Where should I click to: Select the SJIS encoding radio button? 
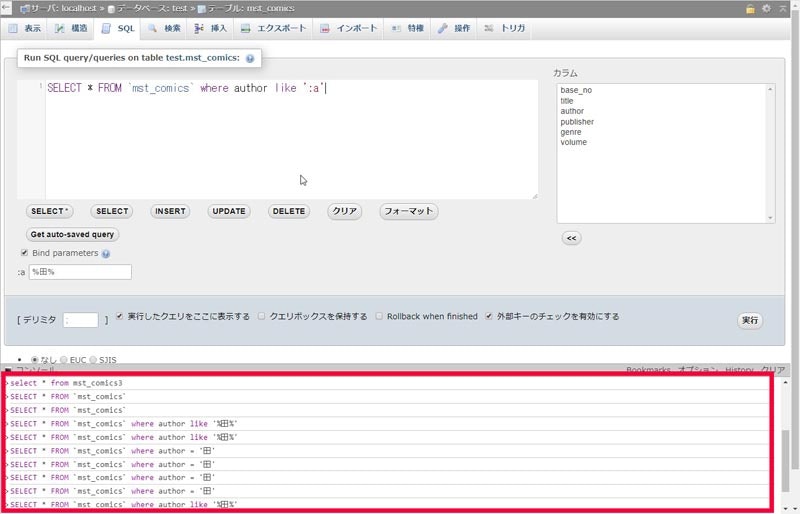(93, 360)
